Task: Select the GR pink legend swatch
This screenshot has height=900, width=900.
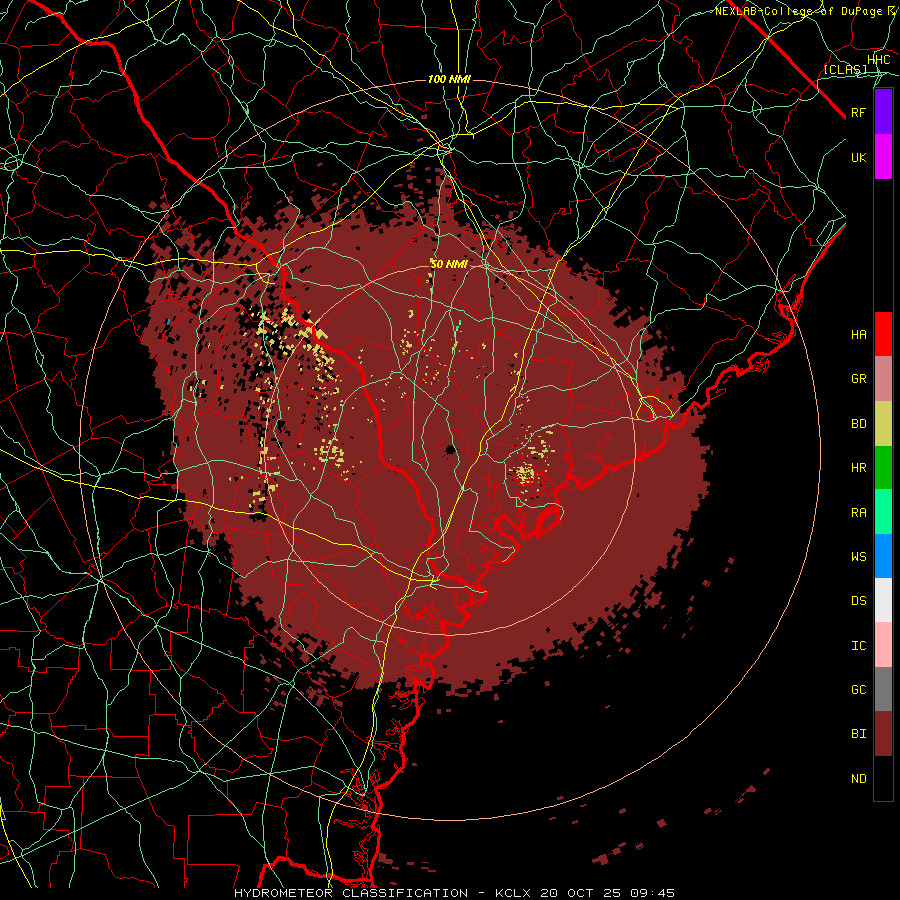Action: [883, 379]
